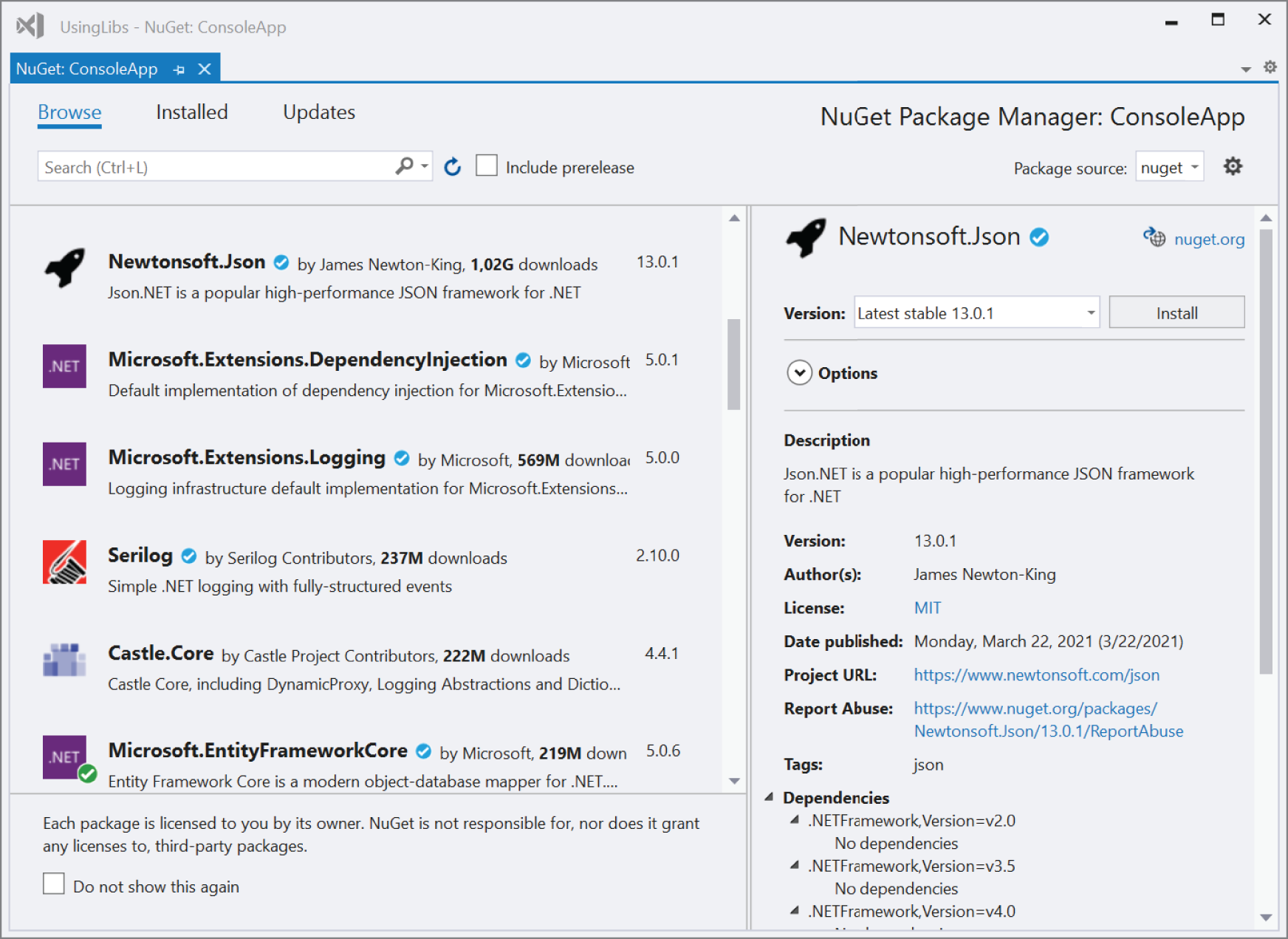Pin the NuGet: ConsoleApp tab

[x=178, y=69]
